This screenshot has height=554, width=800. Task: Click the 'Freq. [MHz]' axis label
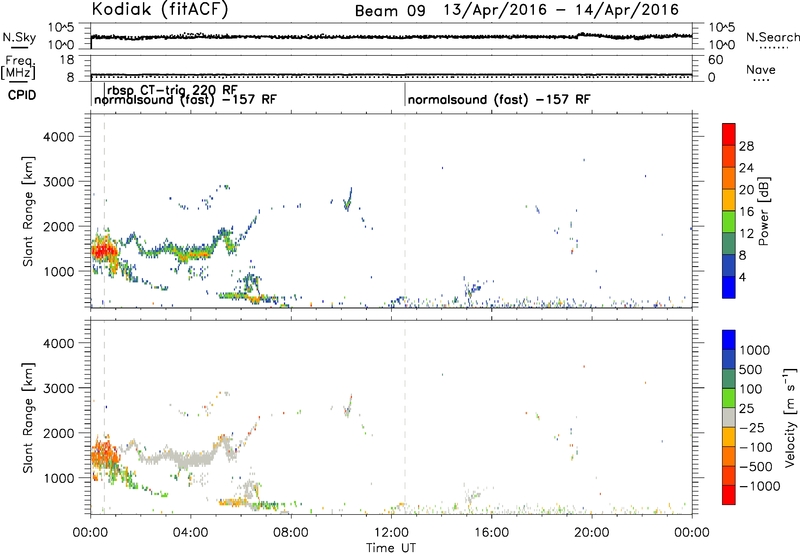pyautogui.click(x=19, y=68)
